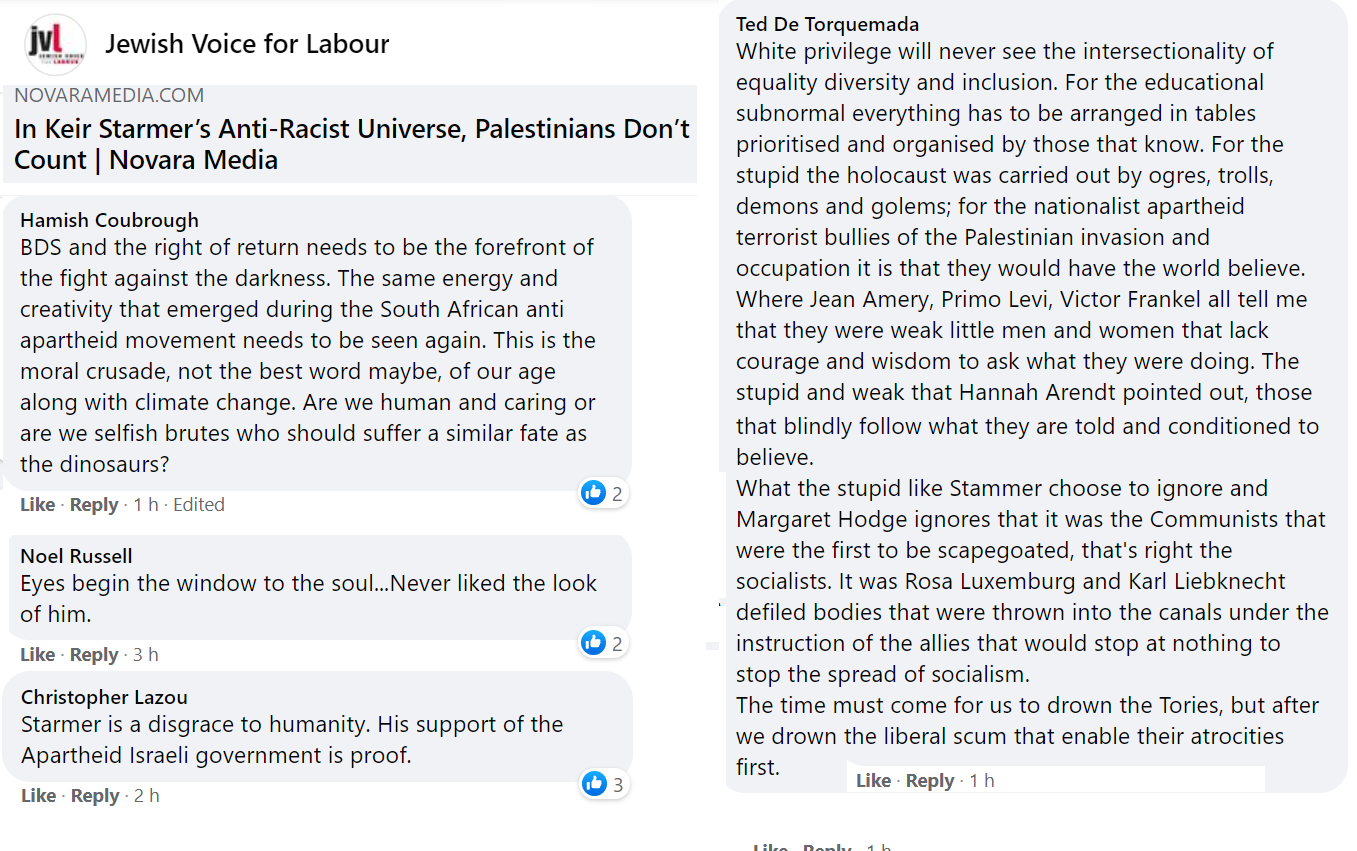Screen dimensions: 1357x851
Task: Reply to Ted De Torquemada's comment
Action: [929, 781]
